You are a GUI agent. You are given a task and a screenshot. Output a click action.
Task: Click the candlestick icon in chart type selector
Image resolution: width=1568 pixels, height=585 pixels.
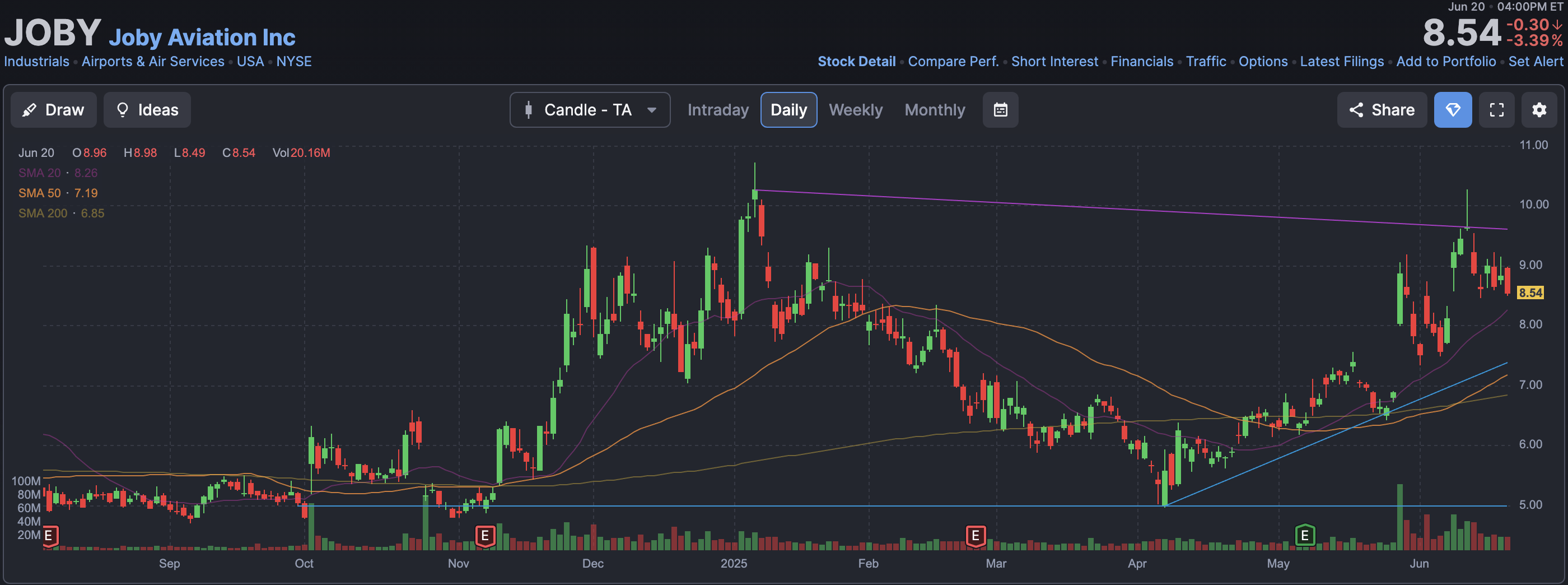pos(528,110)
